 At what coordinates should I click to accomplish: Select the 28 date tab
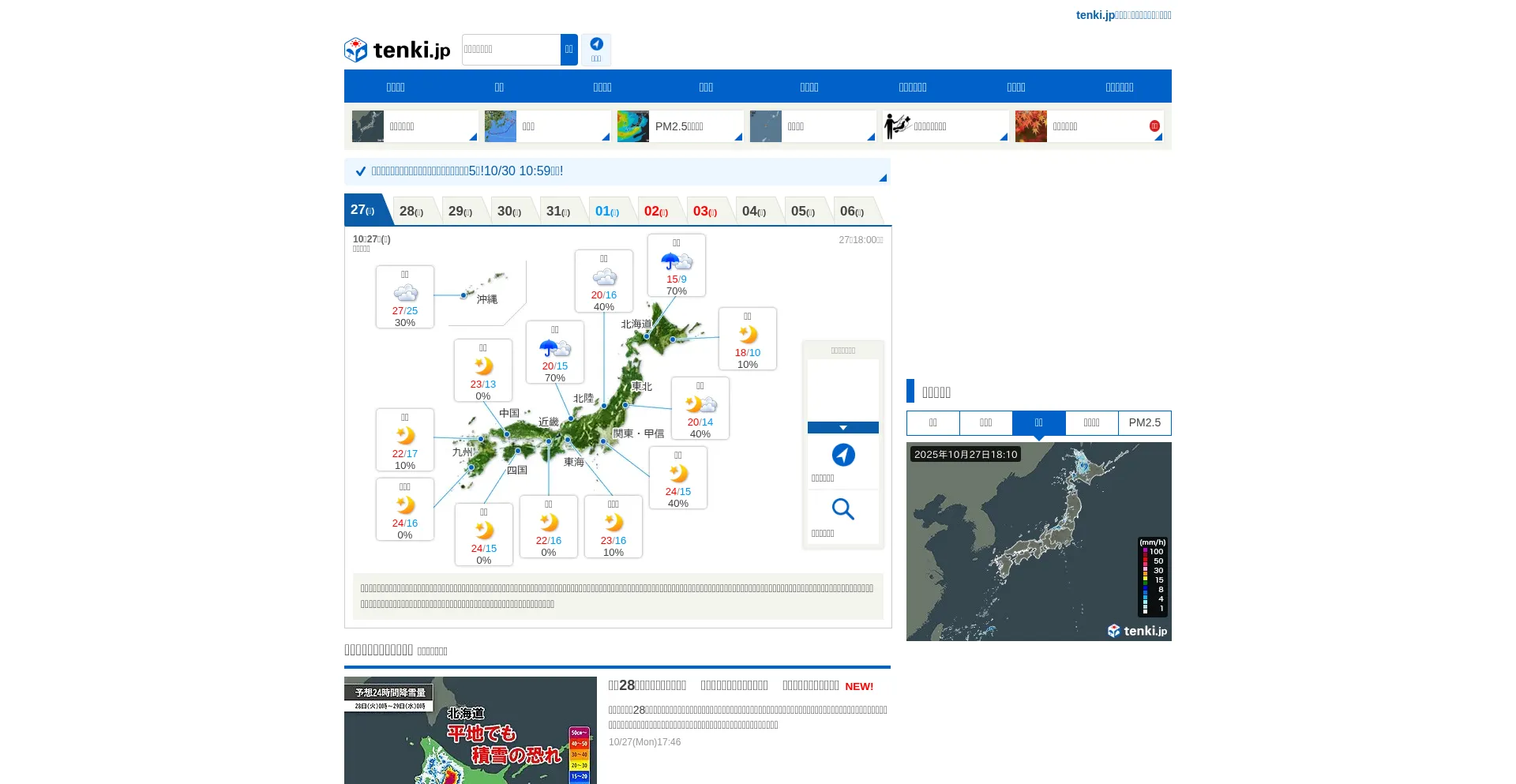point(411,212)
